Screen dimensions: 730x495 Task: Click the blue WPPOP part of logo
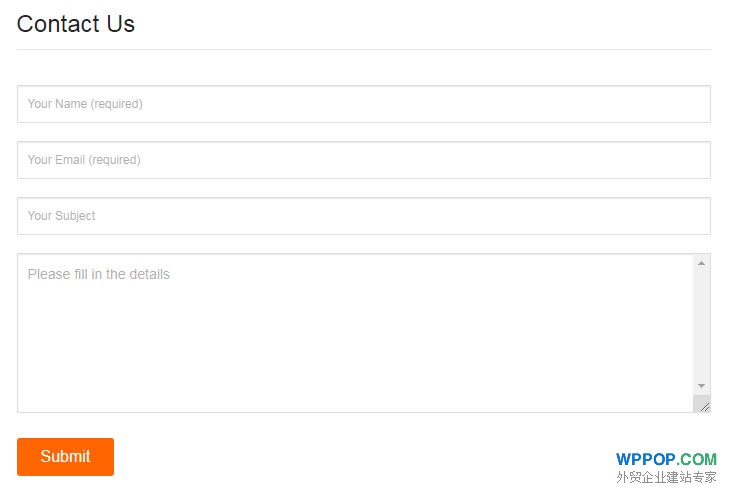pos(645,459)
